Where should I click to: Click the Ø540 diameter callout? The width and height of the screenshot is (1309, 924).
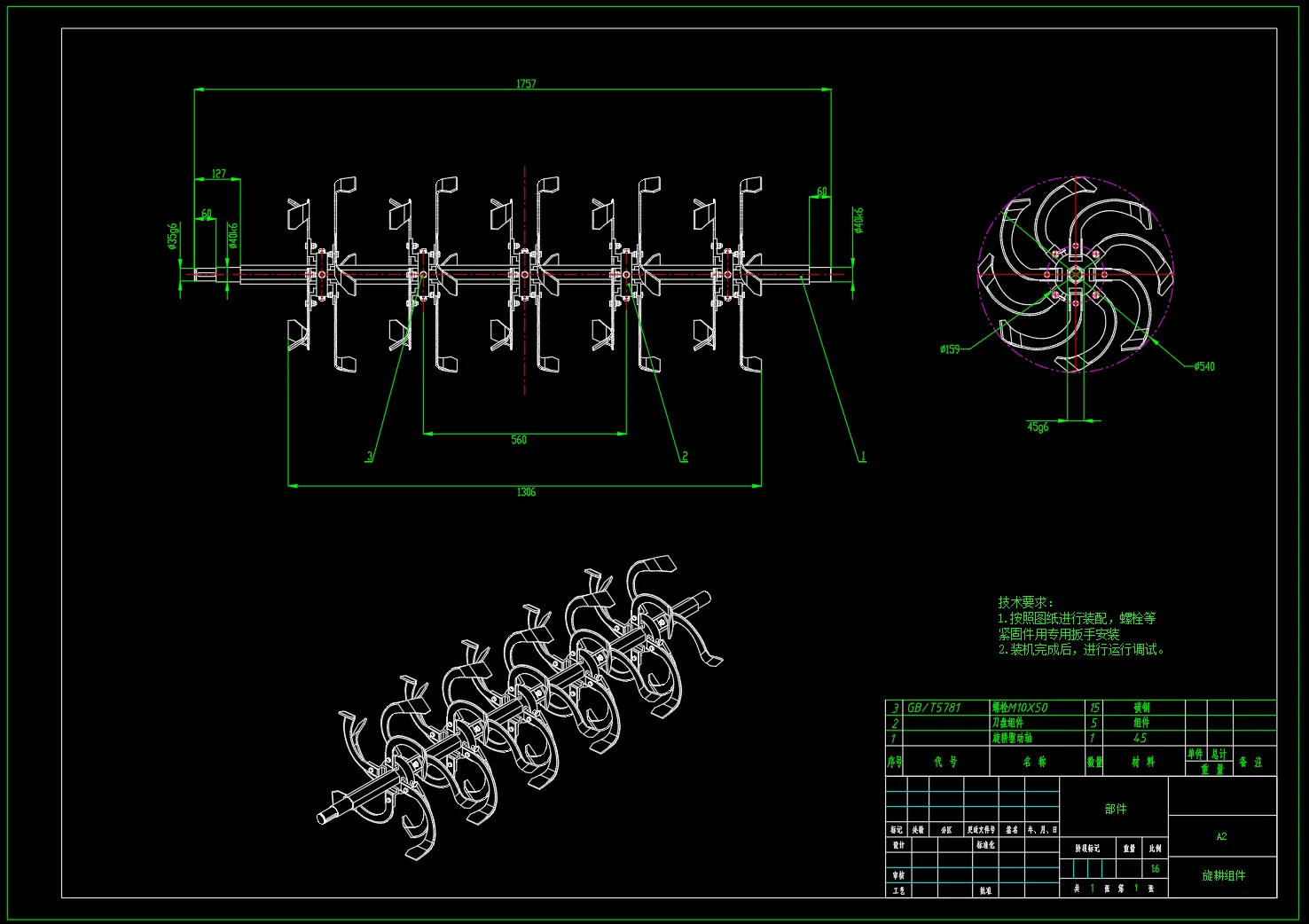tap(1204, 366)
